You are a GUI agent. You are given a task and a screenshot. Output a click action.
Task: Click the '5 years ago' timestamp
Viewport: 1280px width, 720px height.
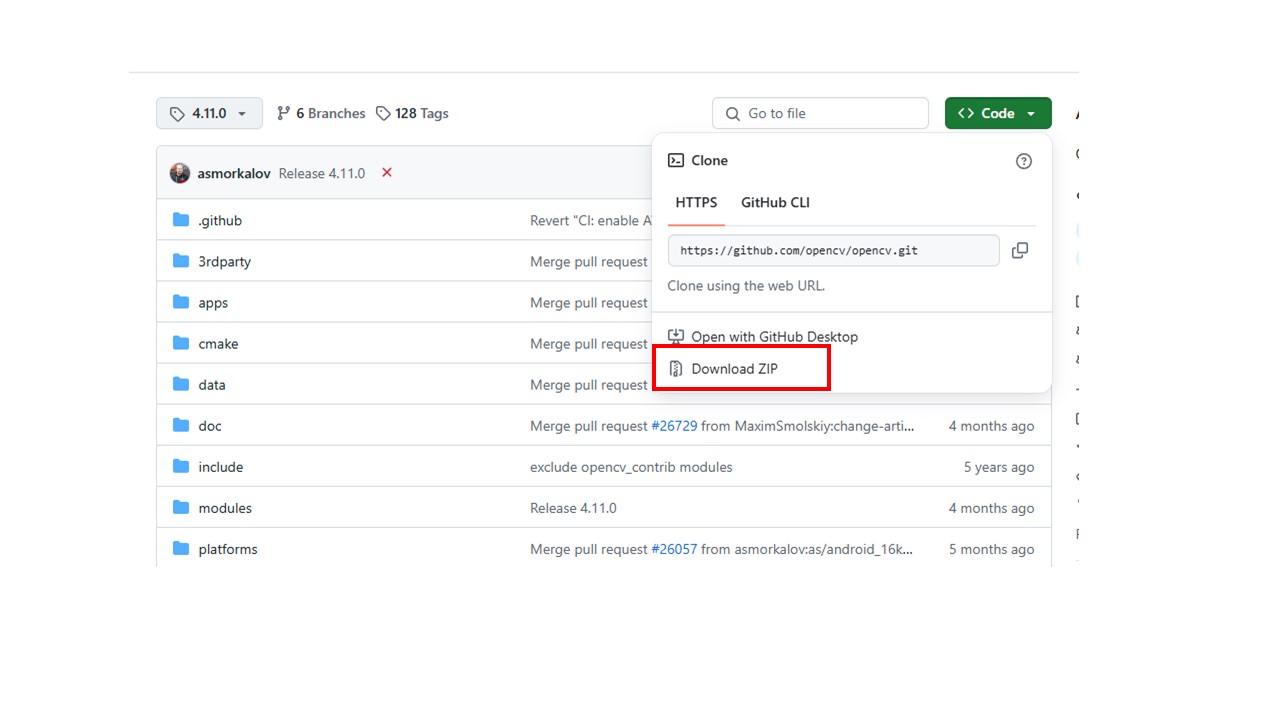998,467
